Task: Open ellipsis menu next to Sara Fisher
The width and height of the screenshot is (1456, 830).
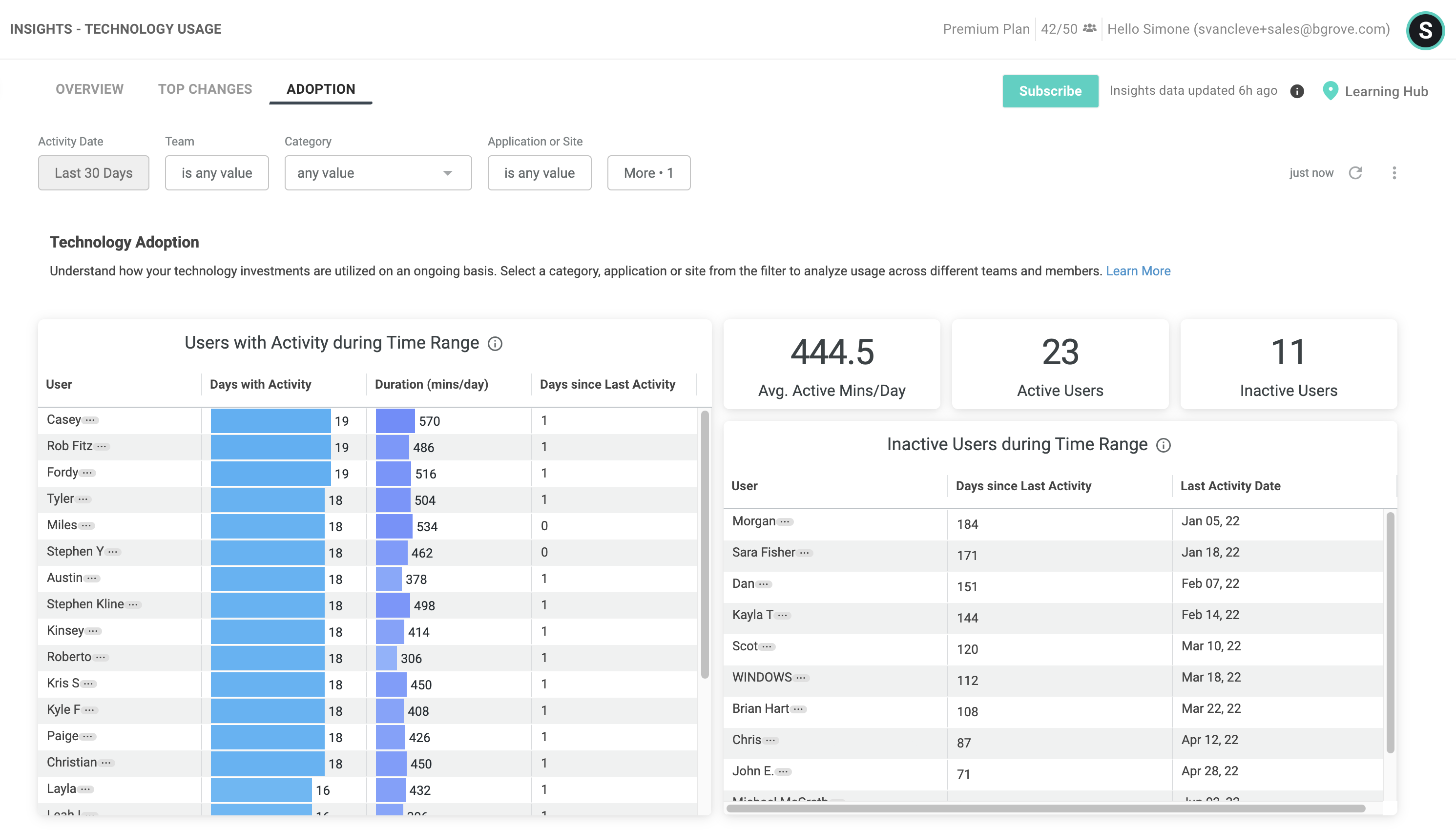Action: tap(804, 553)
